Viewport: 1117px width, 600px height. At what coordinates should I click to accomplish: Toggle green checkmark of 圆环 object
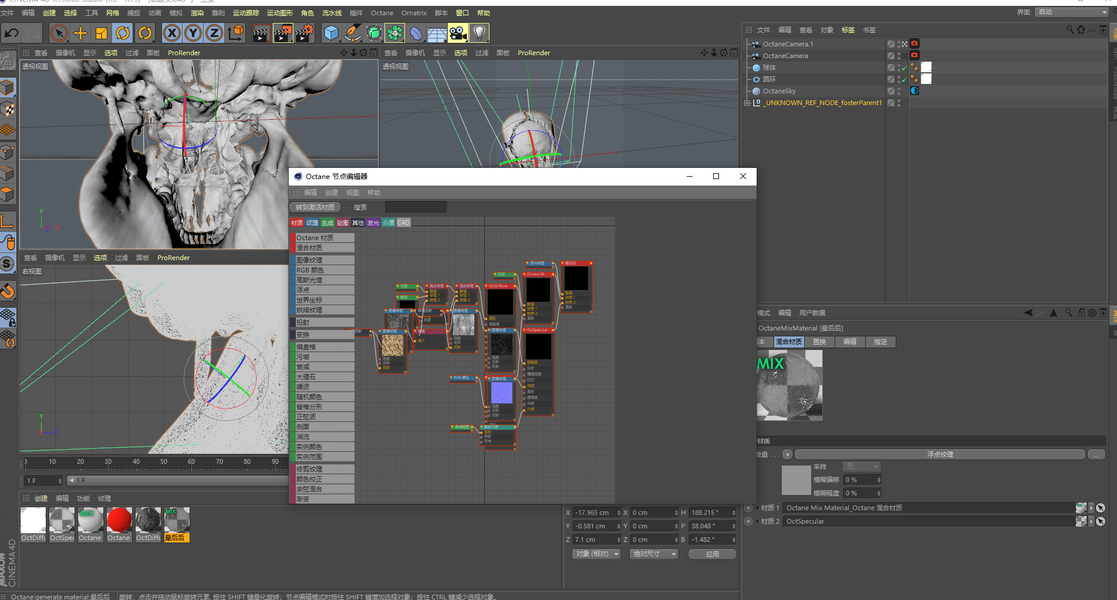click(x=905, y=80)
